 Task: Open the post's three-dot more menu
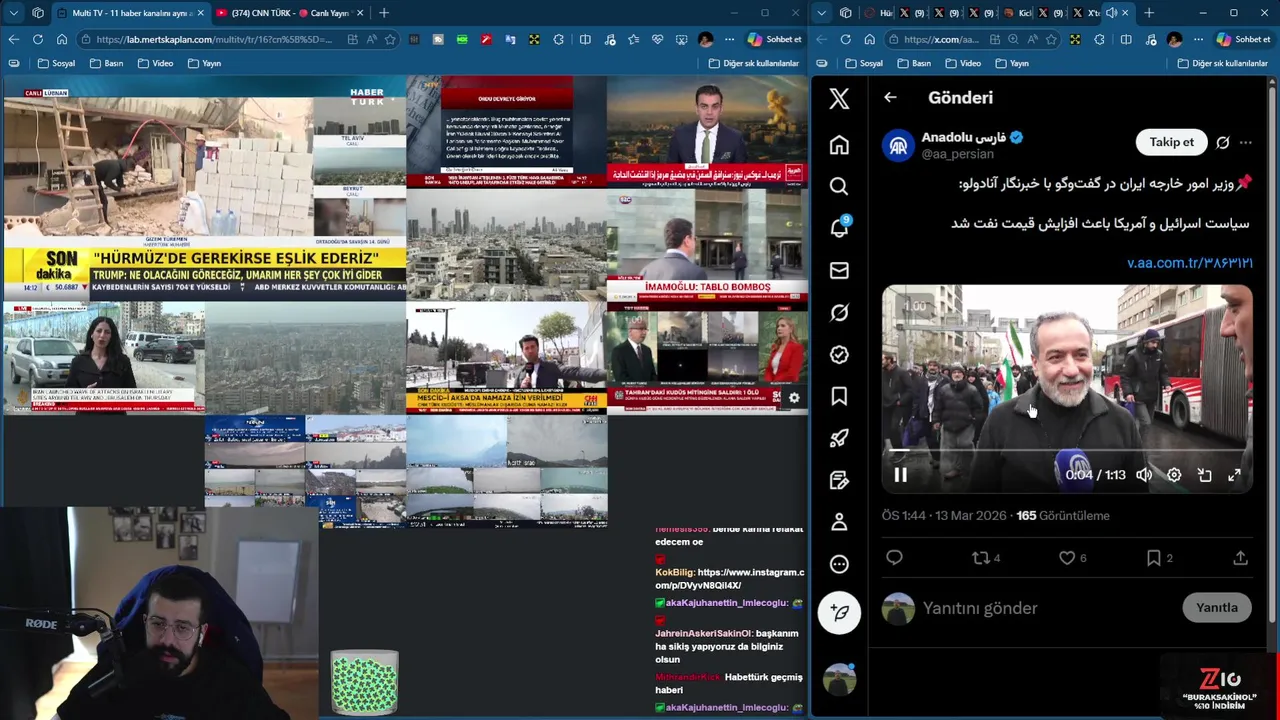[x=1245, y=142]
